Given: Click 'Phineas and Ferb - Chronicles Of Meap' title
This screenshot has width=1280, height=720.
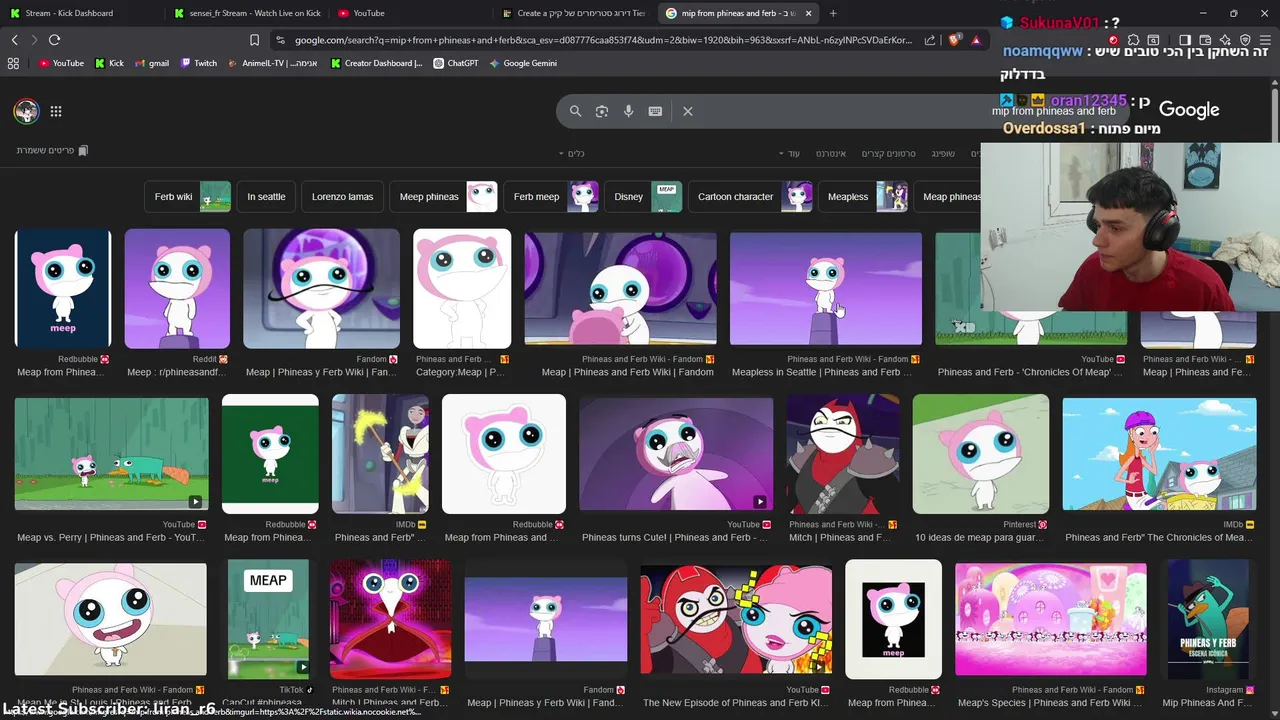Looking at the screenshot, I should (x=1029, y=372).
